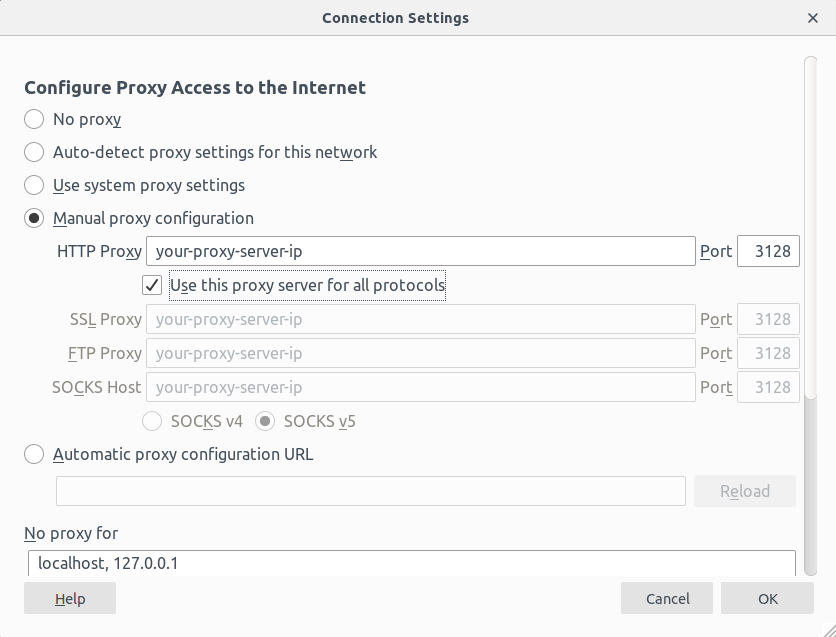Image resolution: width=836 pixels, height=637 pixels.
Task: Click the No proxy for text box
Action: 411,564
